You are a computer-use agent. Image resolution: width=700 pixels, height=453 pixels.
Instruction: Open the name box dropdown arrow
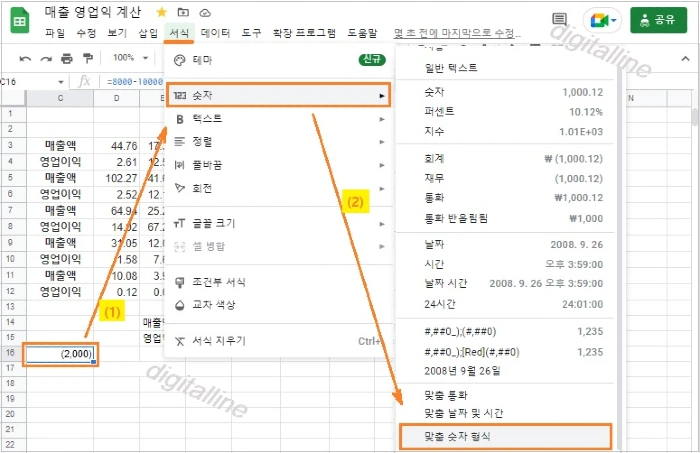pos(61,82)
